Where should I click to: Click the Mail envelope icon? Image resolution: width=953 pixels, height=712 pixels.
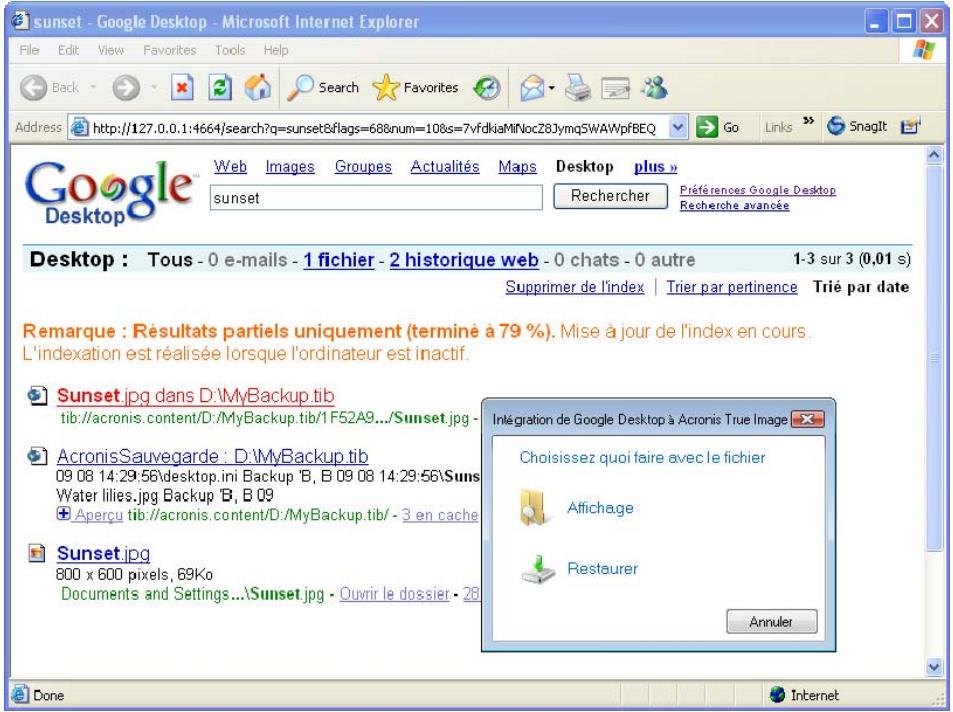[x=532, y=88]
